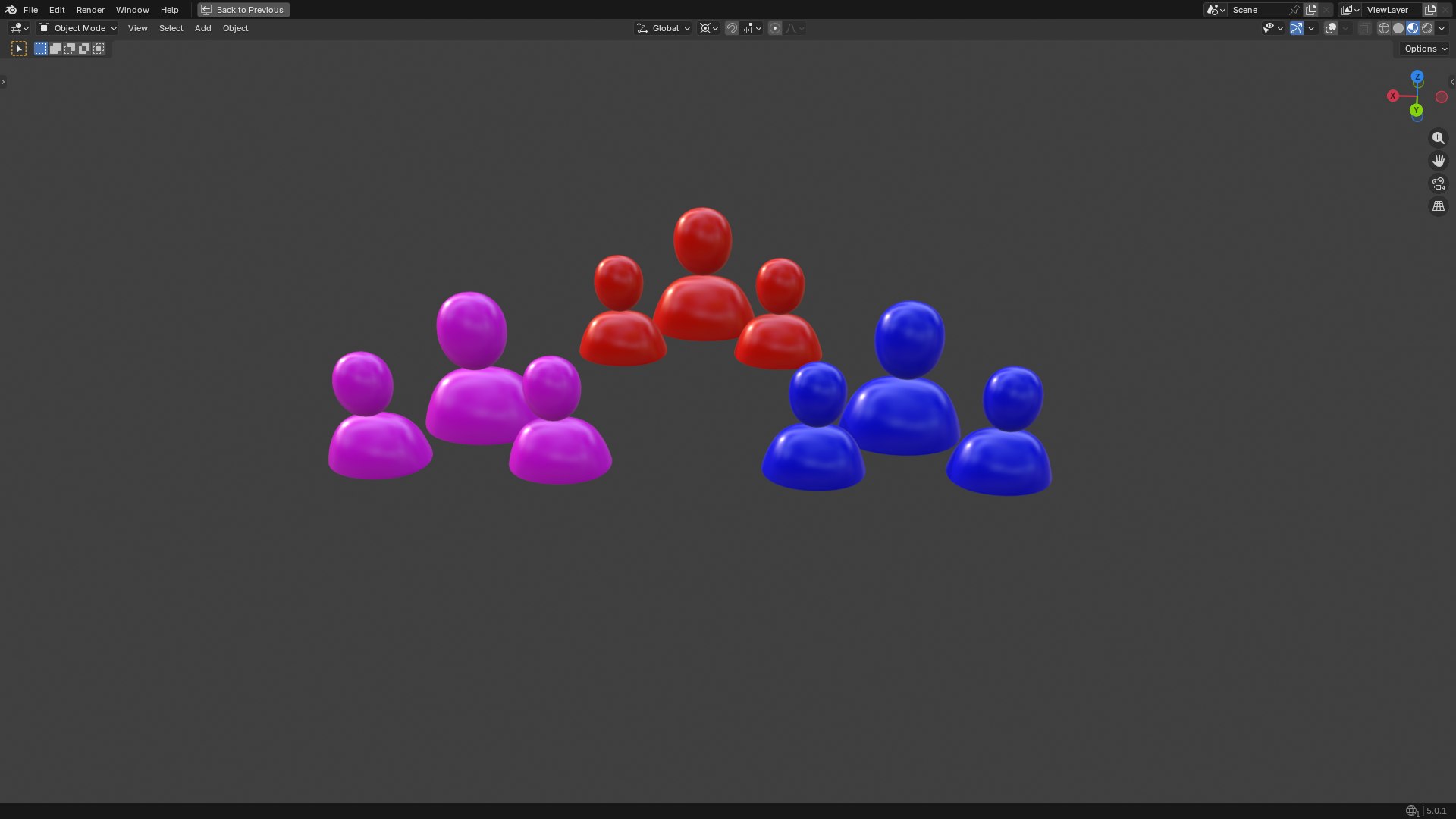Open the selectability and visibility dropdown
Image resolution: width=1456 pixels, height=819 pixels.
[x=1272, y=28]
